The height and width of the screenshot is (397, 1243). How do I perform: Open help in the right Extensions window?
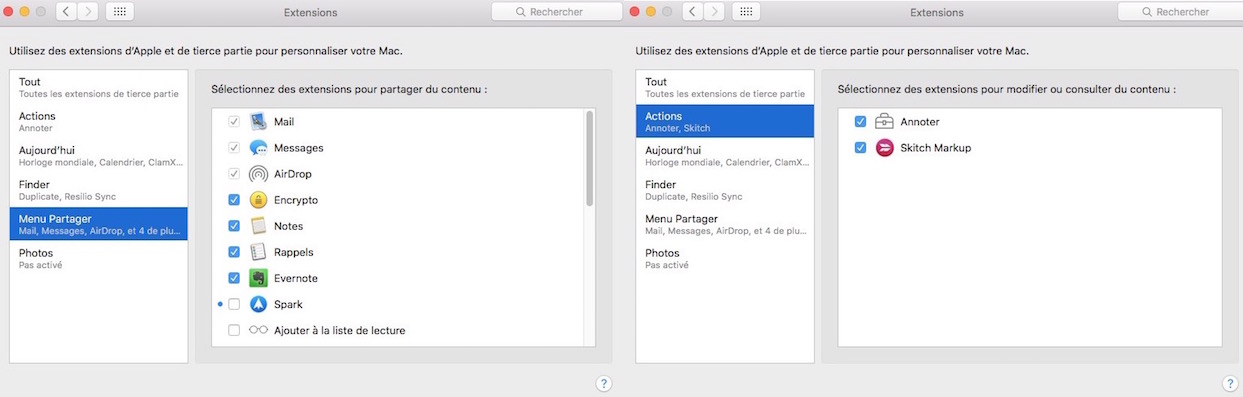tap(1230, 383)
